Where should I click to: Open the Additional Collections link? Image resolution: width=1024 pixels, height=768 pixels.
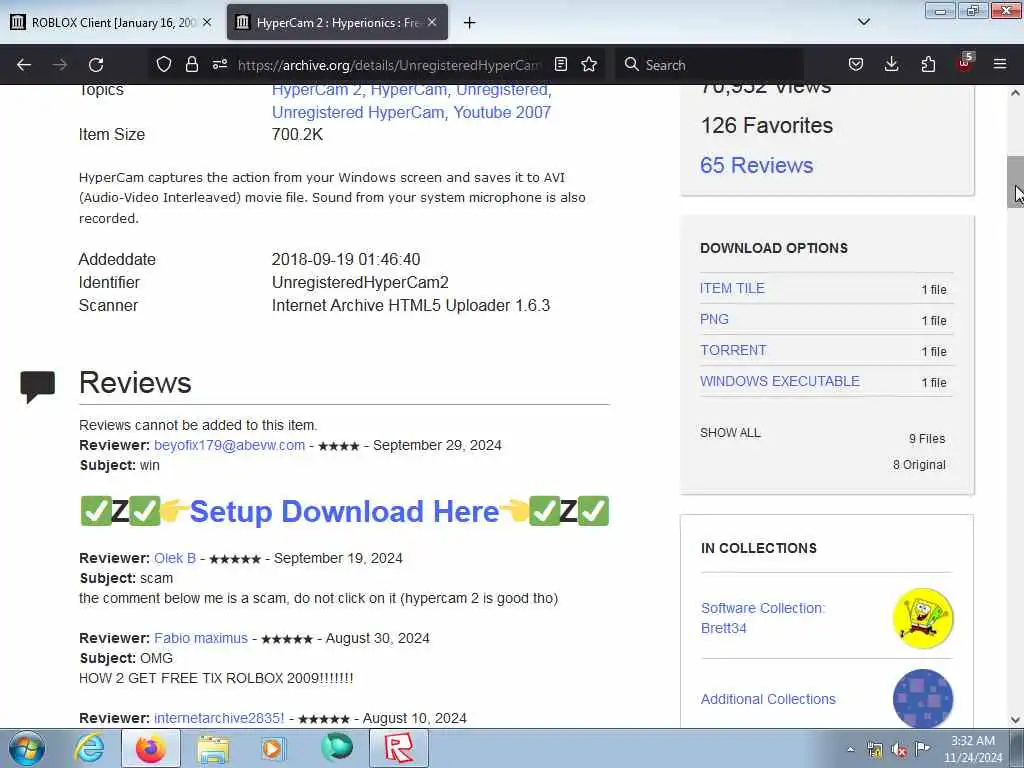[x=768, y=699]
